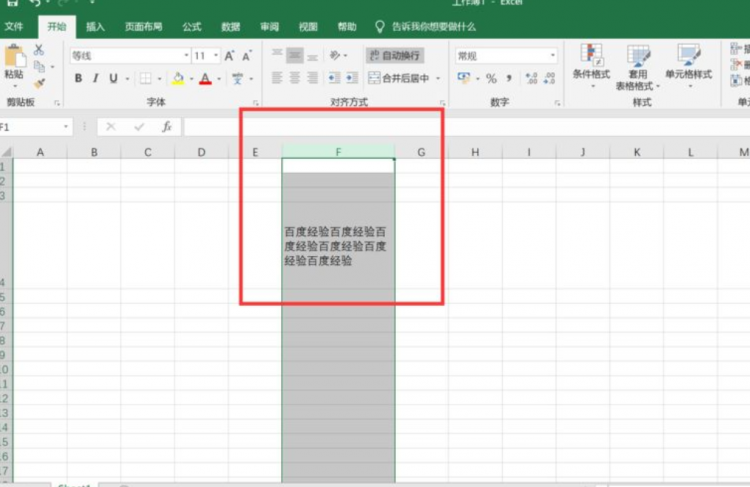Click Select All corner triangle
Viewport: 750px width, 487px height.
tap(7, 152)
